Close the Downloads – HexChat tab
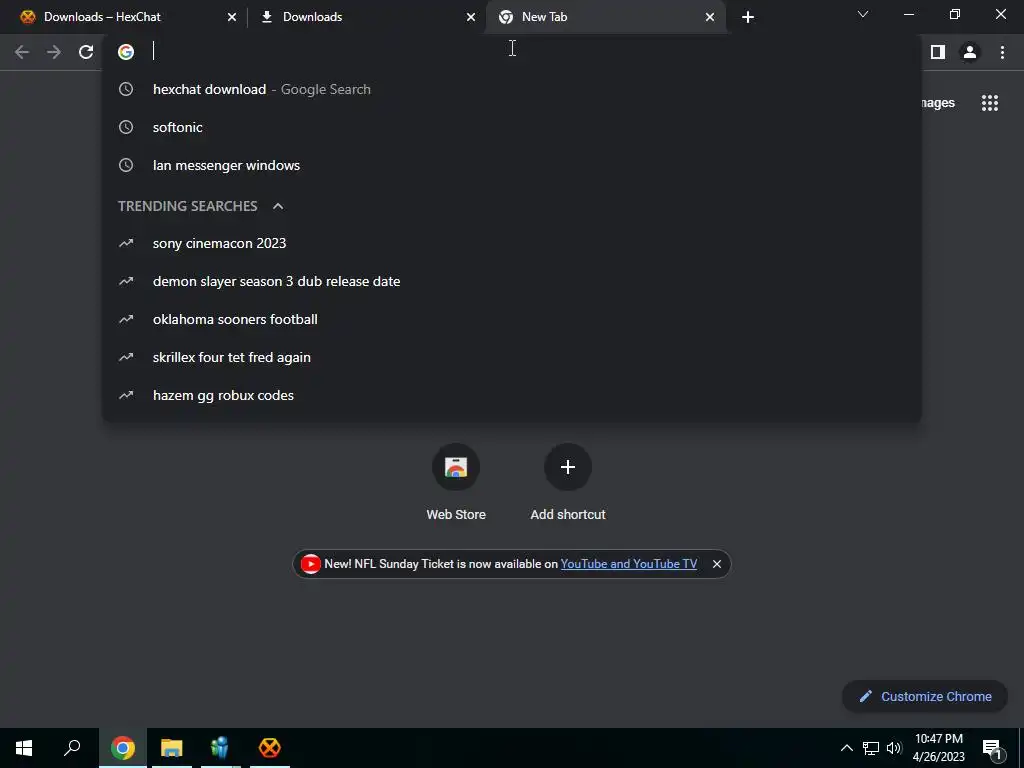 [232, 17]
